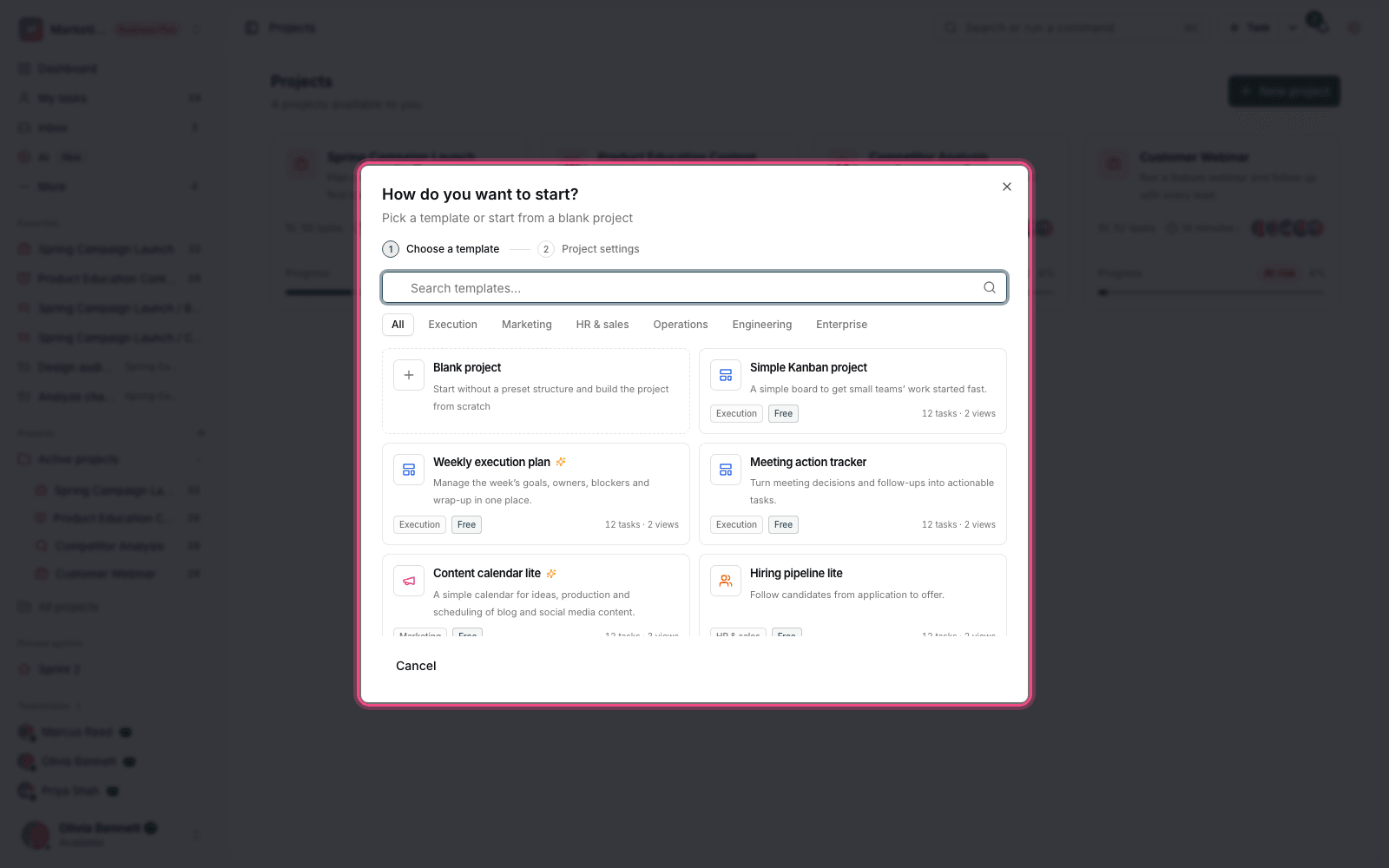
Task: Click task count on Meeting action tracker card
Action: point(958,525)
